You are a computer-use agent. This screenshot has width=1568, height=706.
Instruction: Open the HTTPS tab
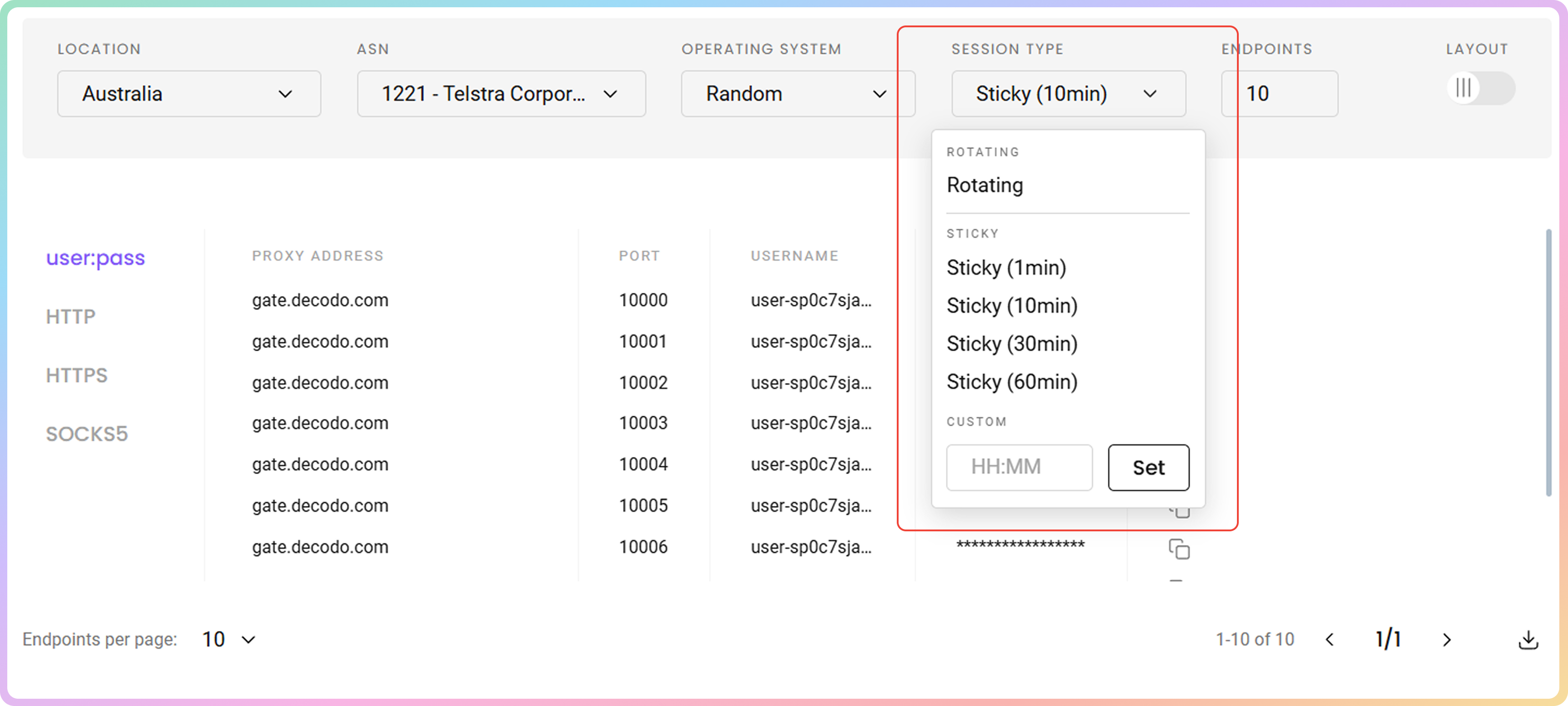click(x=77, y=376)
